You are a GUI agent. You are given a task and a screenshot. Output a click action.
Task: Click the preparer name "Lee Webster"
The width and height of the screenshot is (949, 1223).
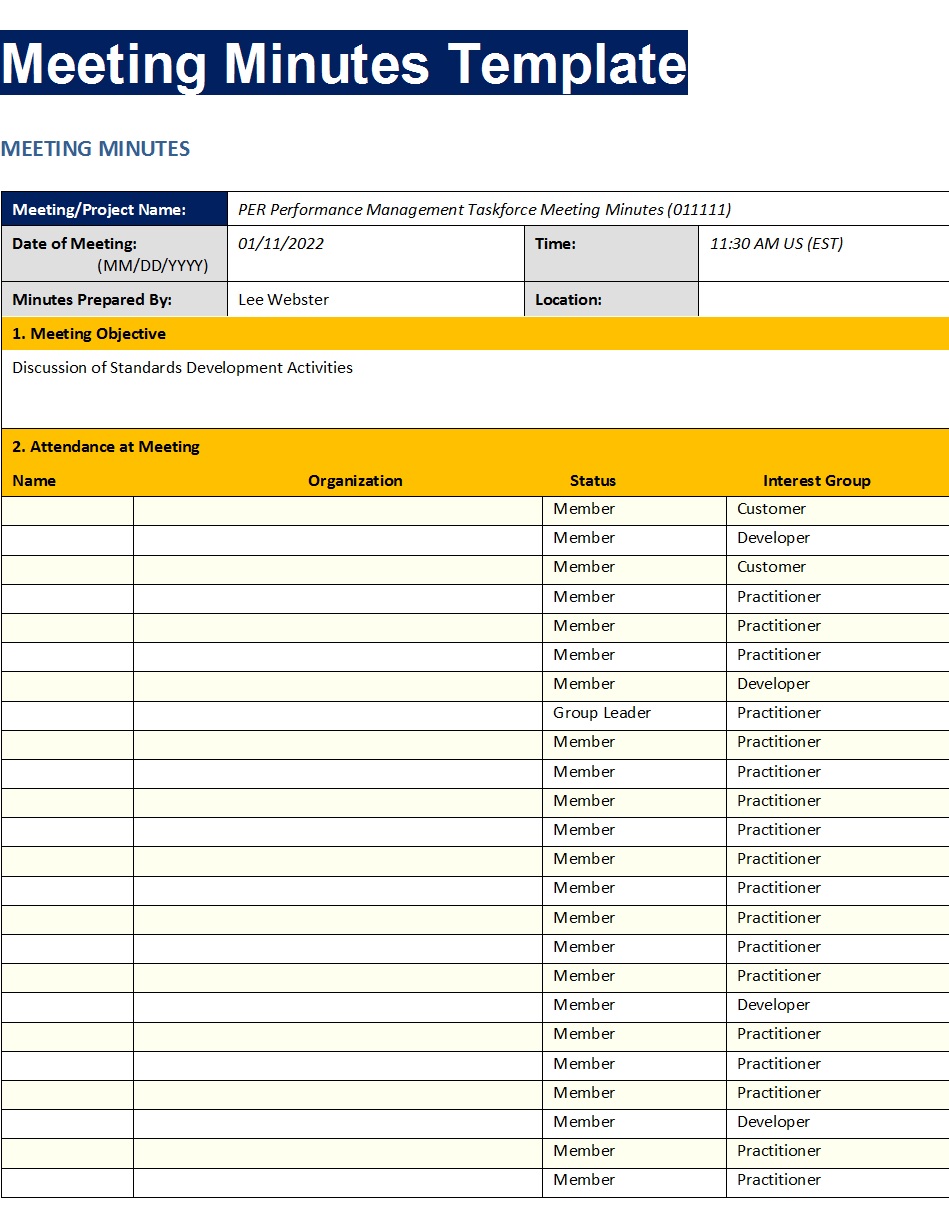coord(283,299)
